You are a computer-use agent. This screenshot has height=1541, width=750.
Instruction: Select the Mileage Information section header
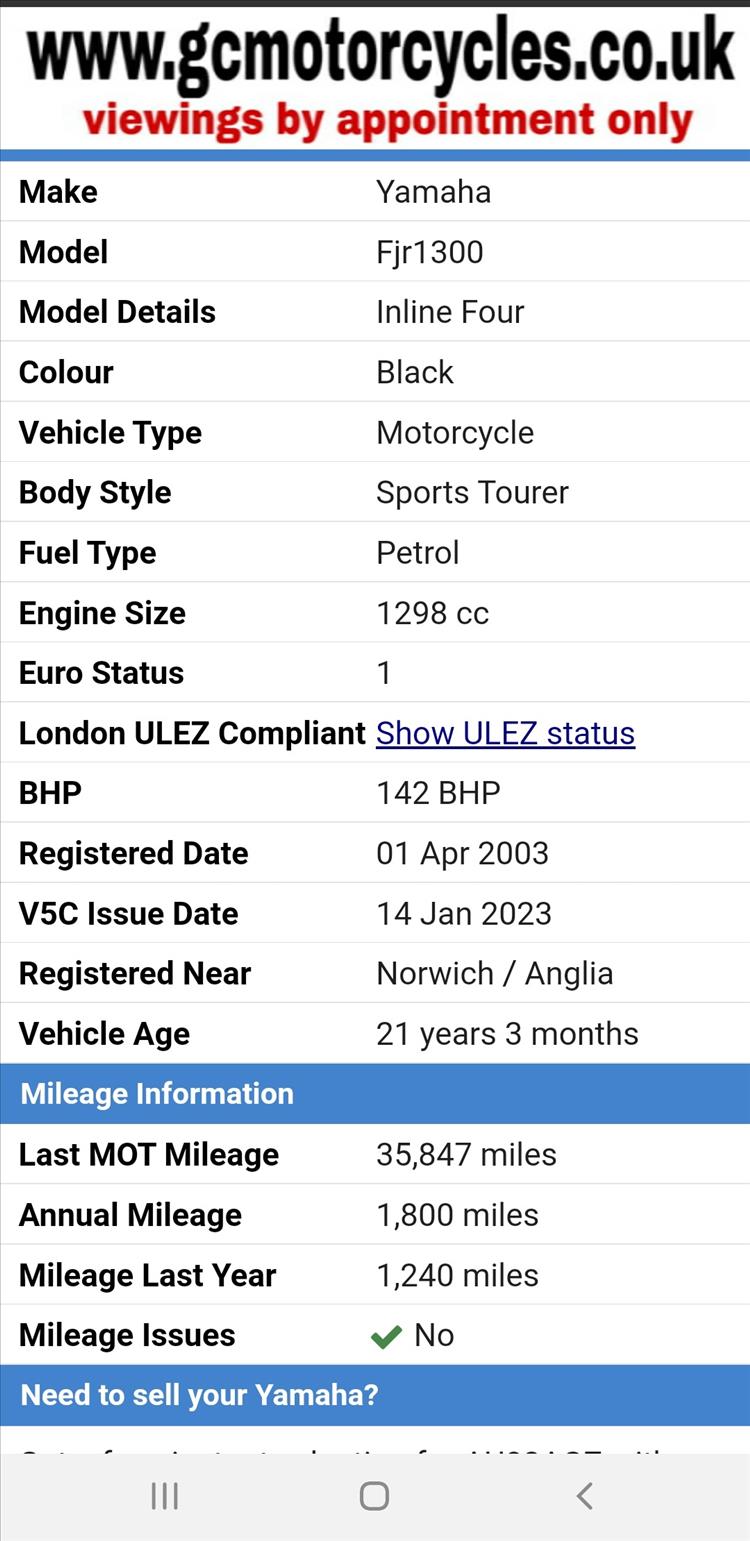pyautogui.click(x=375, y=1093)
